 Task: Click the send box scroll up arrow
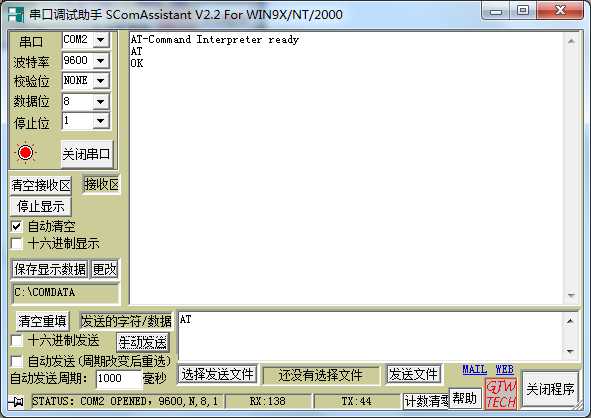(570, 321)
